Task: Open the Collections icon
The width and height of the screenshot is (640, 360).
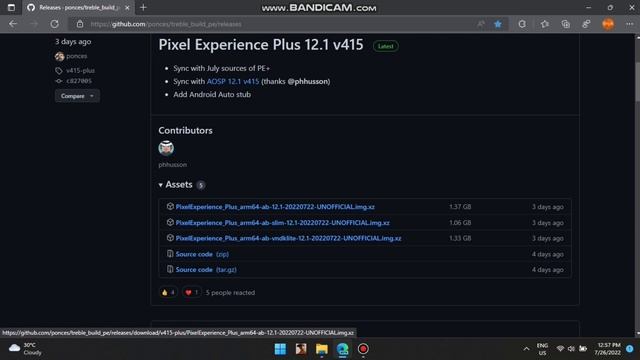Action: point(565,24)
